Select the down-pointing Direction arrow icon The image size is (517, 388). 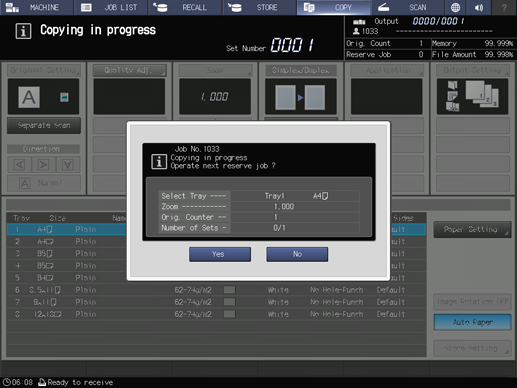pos(68,165)
